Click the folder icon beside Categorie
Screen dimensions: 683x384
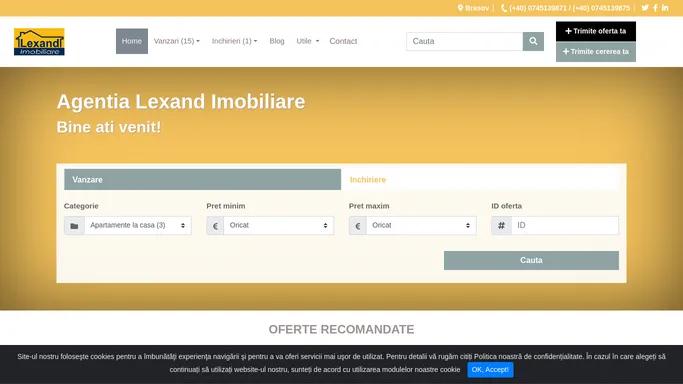(x=74, y=226)
